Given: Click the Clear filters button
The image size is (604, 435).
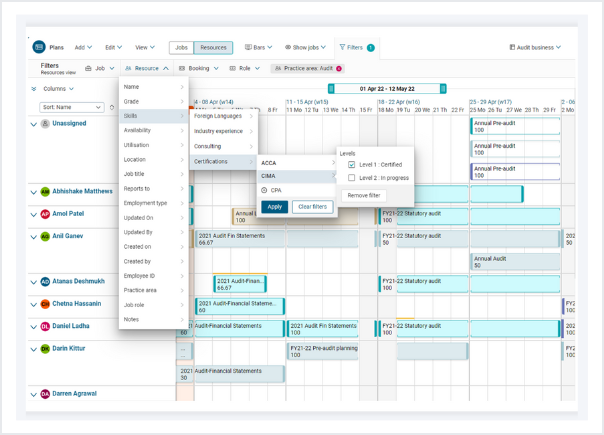Looking at the screenshot, I should click(x=312, y=207).
